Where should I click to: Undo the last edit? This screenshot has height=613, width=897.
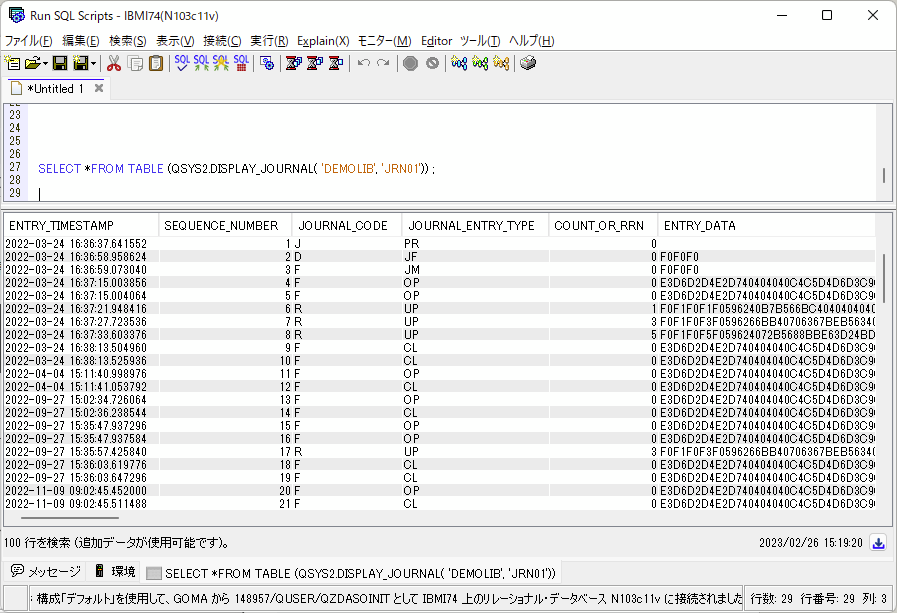pyautogui.click(x=363, y=63)
